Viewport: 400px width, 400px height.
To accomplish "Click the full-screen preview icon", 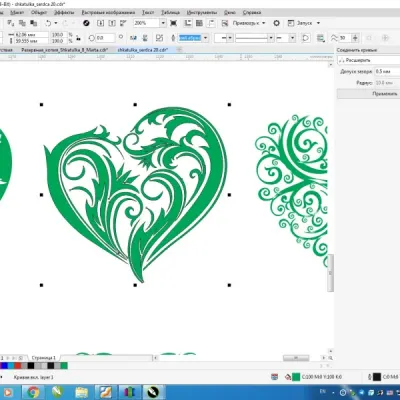I will click(173, 23).
